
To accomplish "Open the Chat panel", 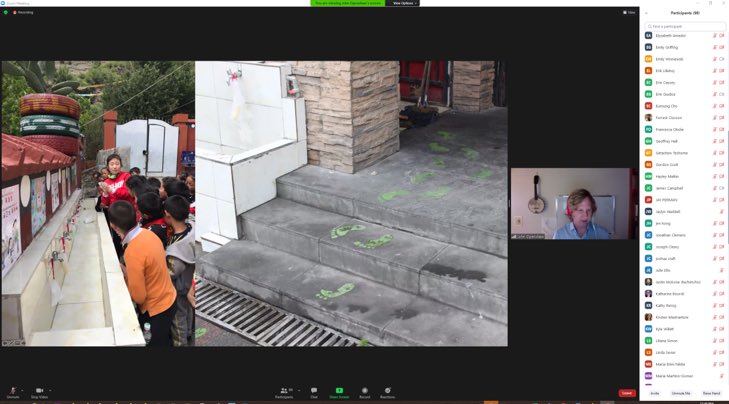I will (x=314, y=391).
